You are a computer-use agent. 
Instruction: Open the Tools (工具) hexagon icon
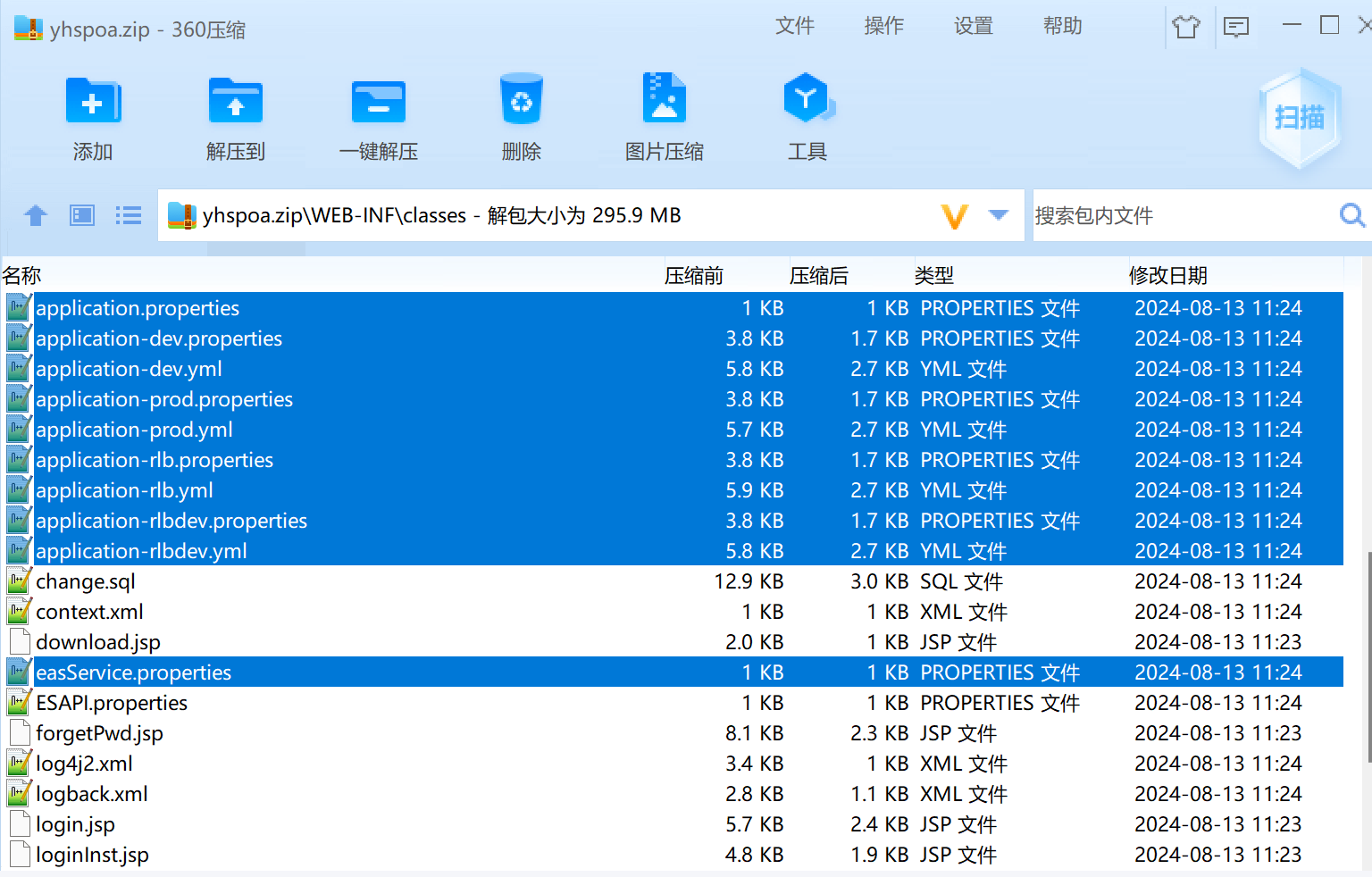tap(807, 100)
